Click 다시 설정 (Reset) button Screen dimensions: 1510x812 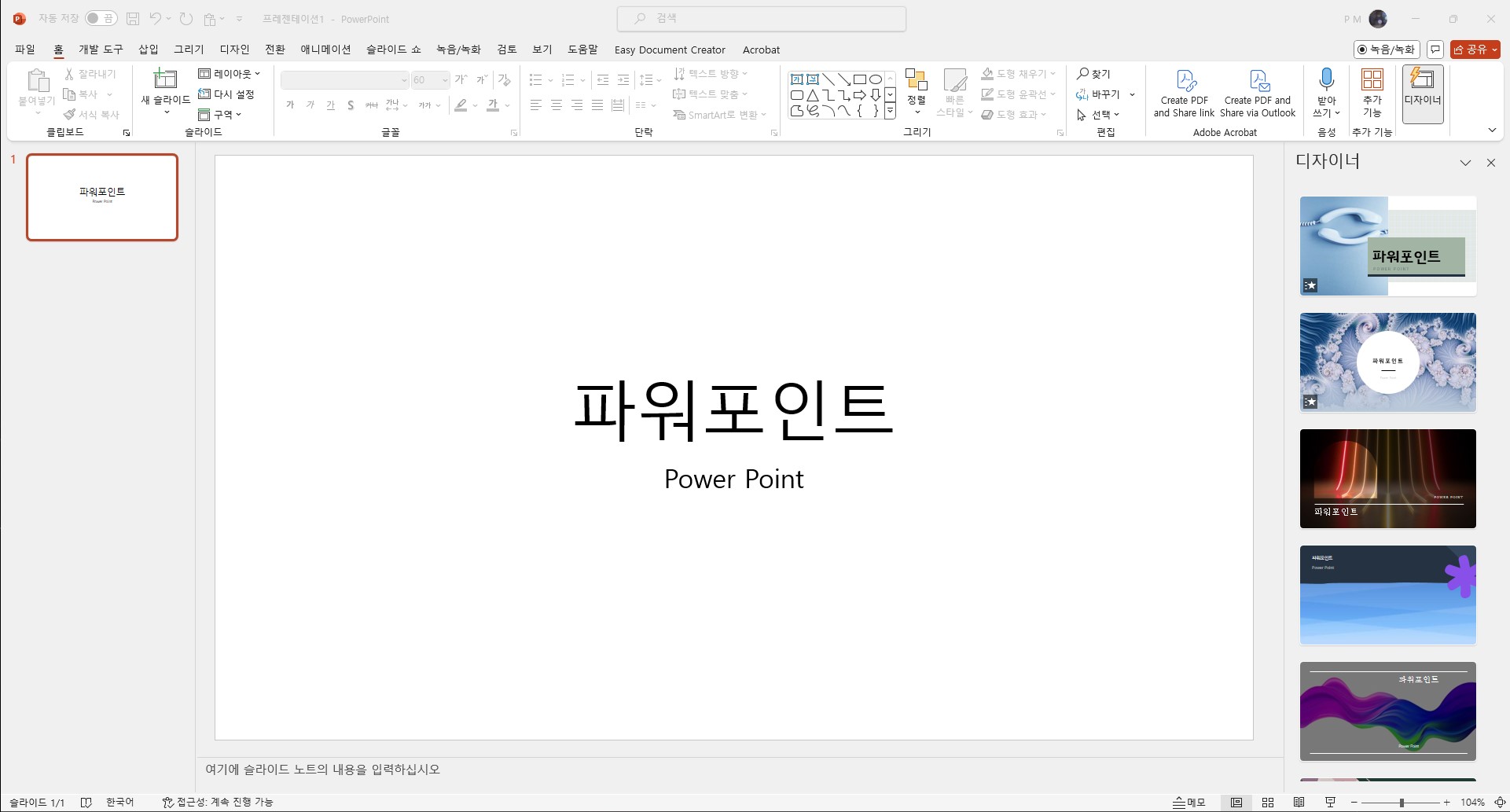(226, 94)
